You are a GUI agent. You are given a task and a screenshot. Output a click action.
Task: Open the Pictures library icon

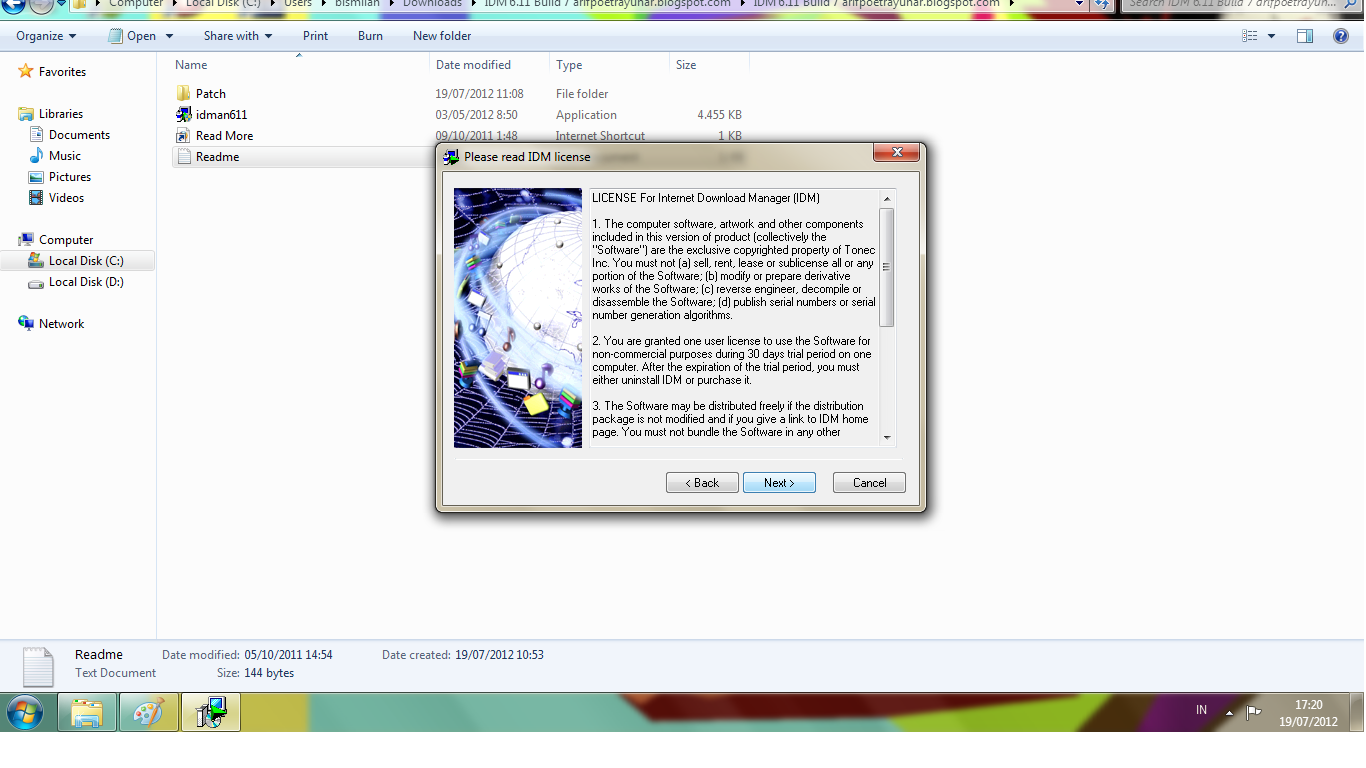point(37,176)
